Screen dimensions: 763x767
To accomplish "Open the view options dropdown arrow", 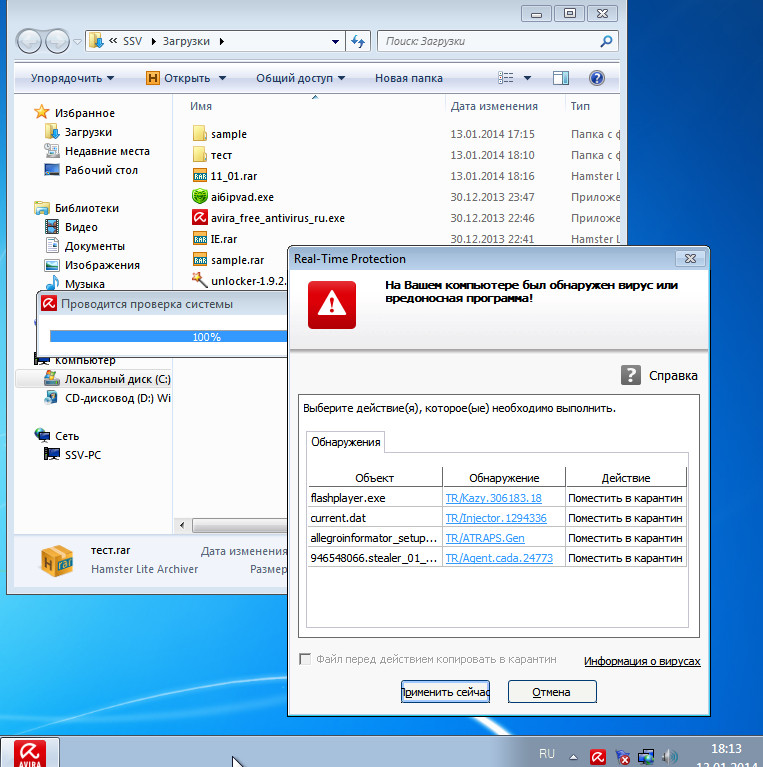I will coord(528,78).
